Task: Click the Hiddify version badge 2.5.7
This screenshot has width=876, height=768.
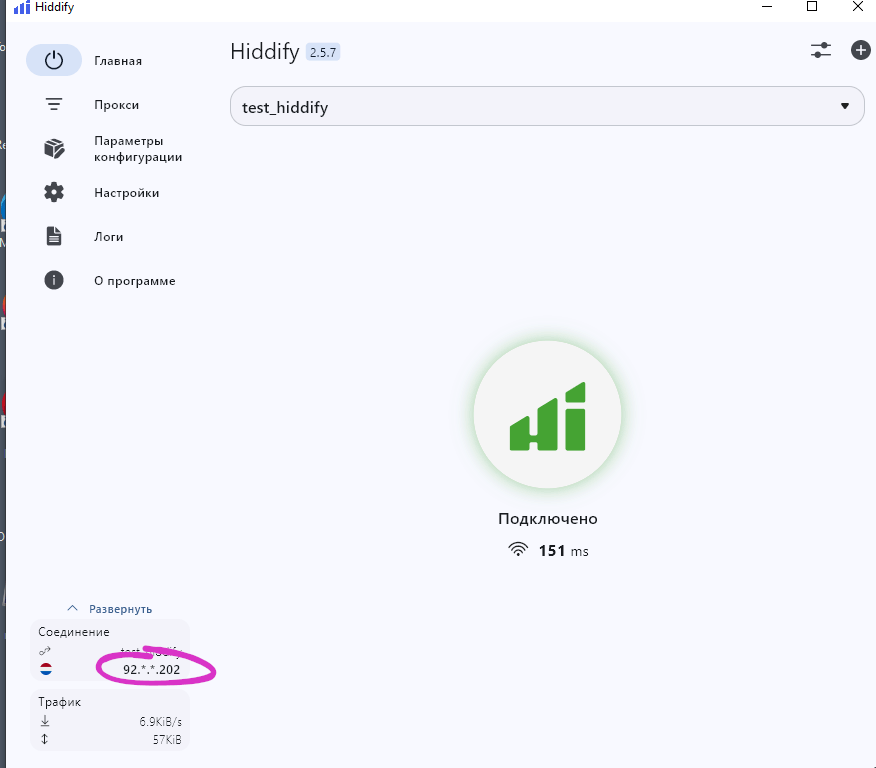Action: (x=323, y=52)
